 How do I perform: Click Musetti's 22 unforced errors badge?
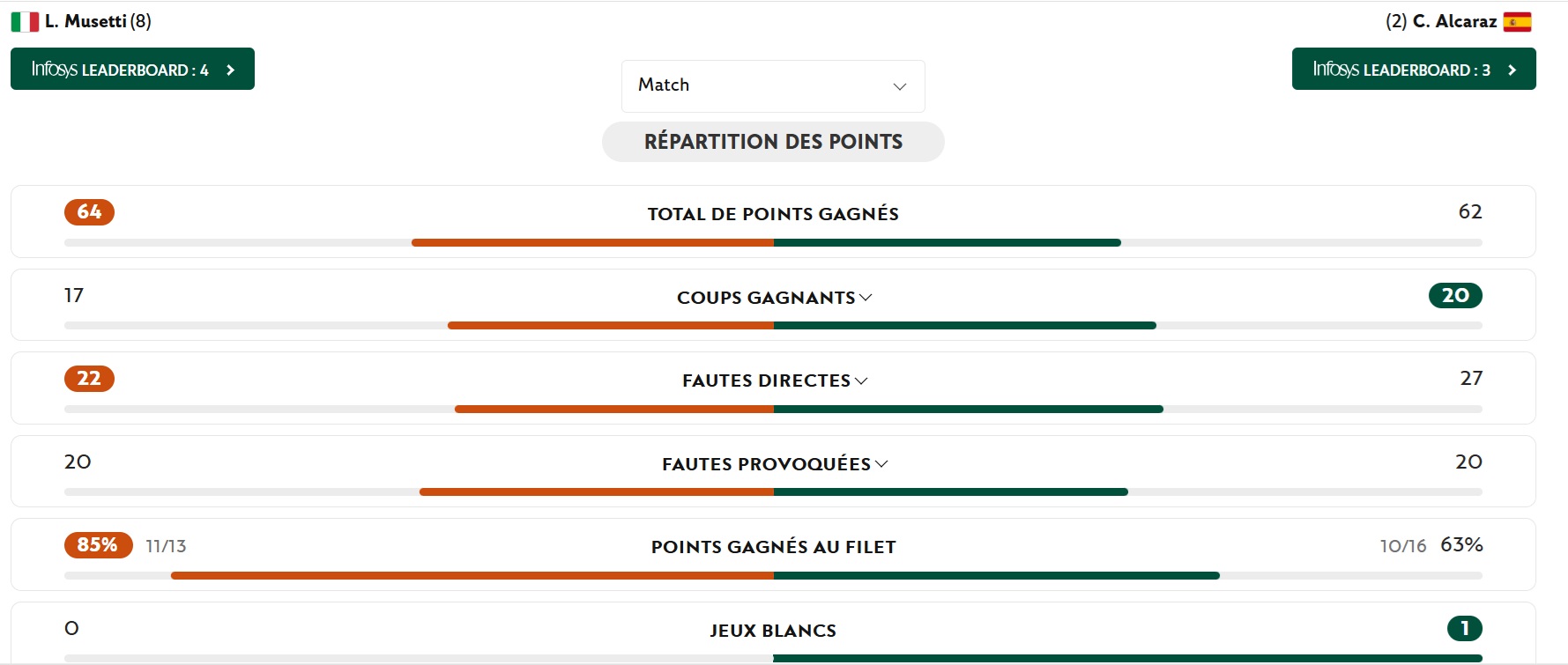(x=89, y=379)
